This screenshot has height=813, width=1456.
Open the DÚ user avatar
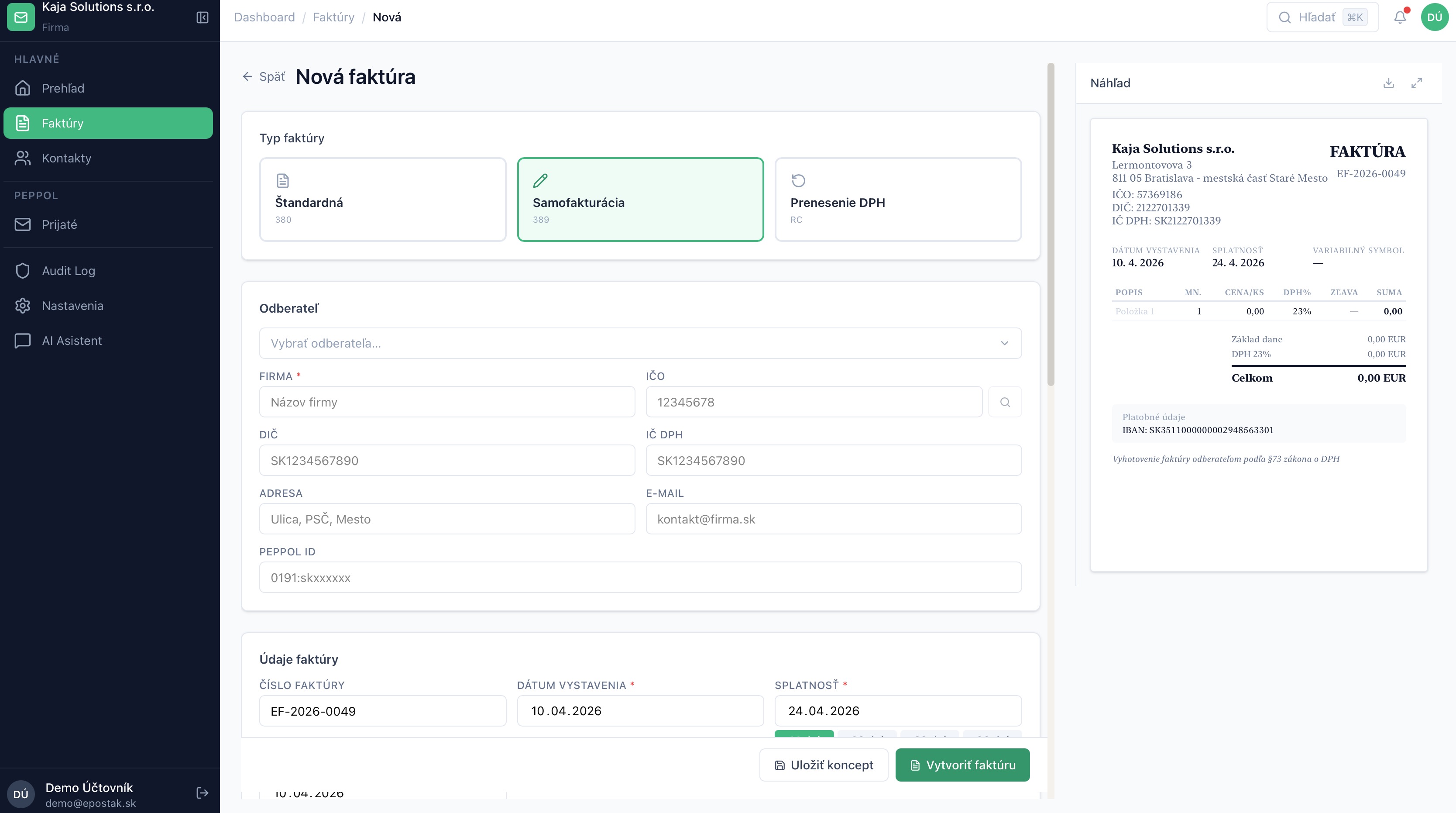click(1435, 17)
